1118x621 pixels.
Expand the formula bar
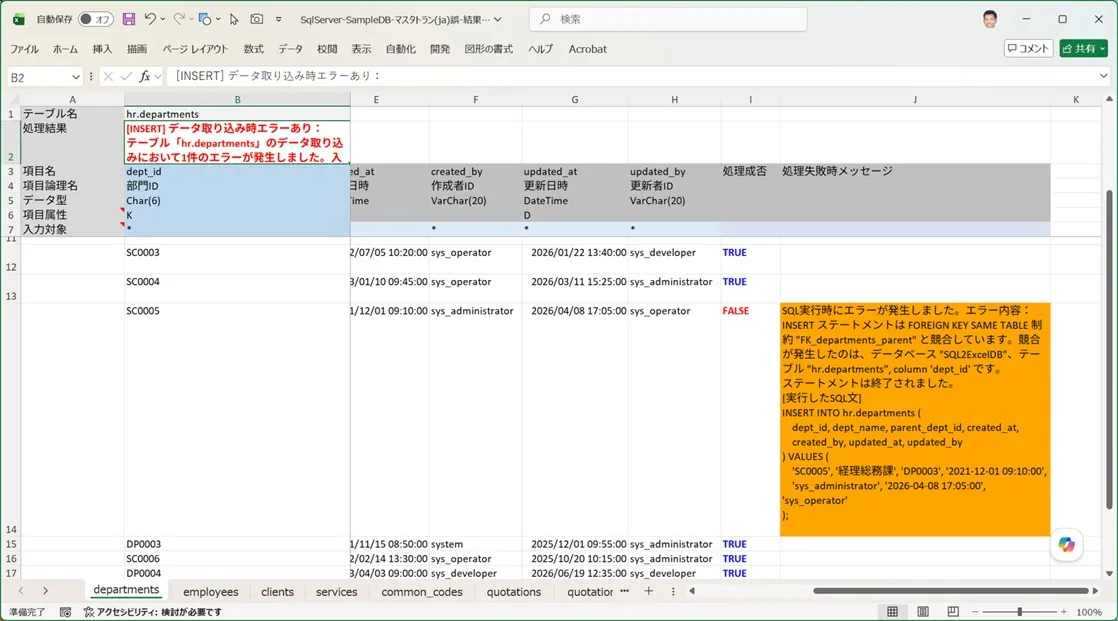coord(1104,76)
